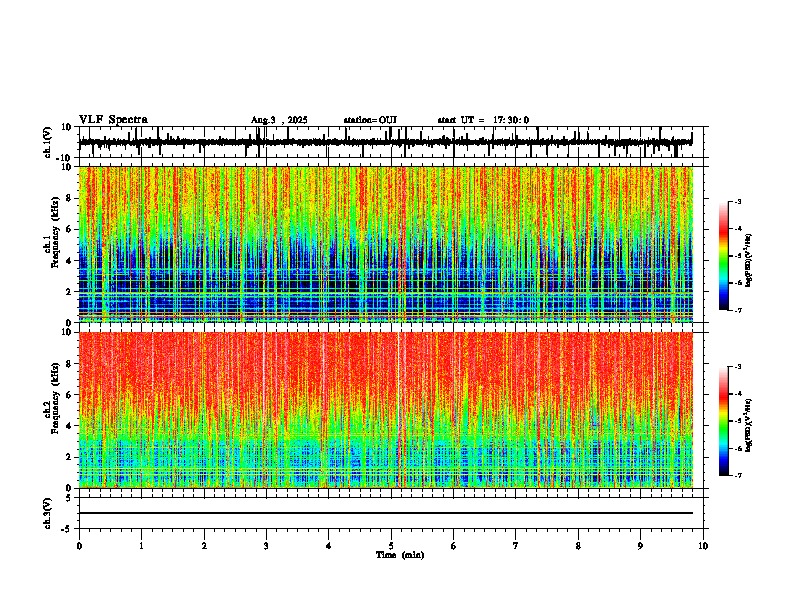
Task: Click the ch.2 colorbar log(PSD) unit label
Action: (x=749, y=425)
